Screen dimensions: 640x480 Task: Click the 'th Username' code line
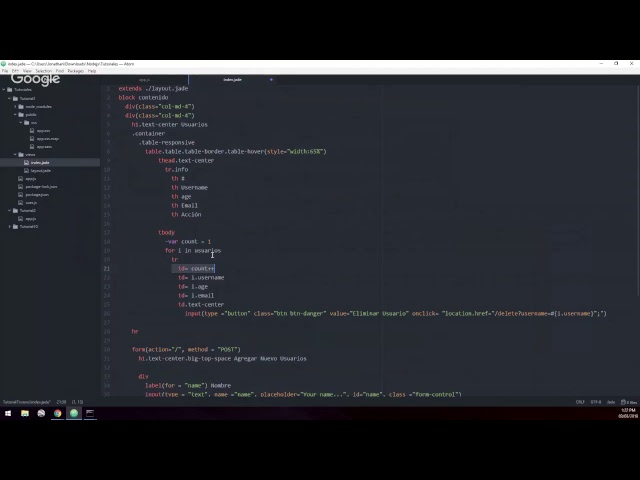coord(189,188)
